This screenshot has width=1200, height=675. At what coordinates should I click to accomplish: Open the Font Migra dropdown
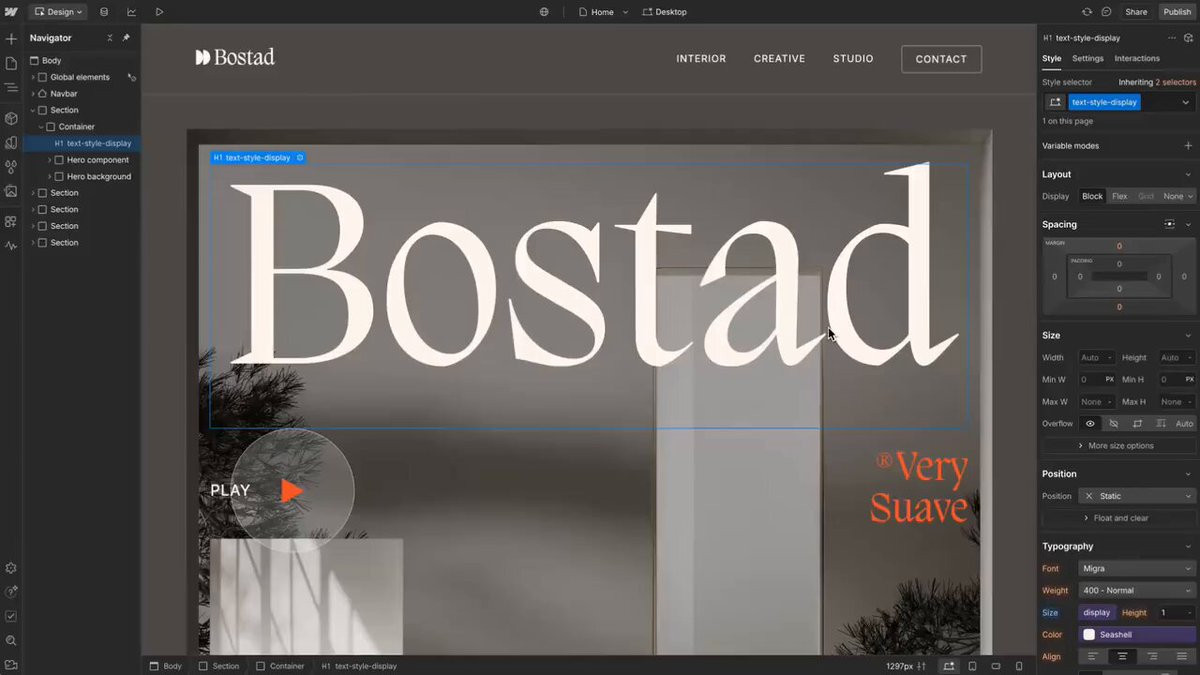tap(1137, 568)
